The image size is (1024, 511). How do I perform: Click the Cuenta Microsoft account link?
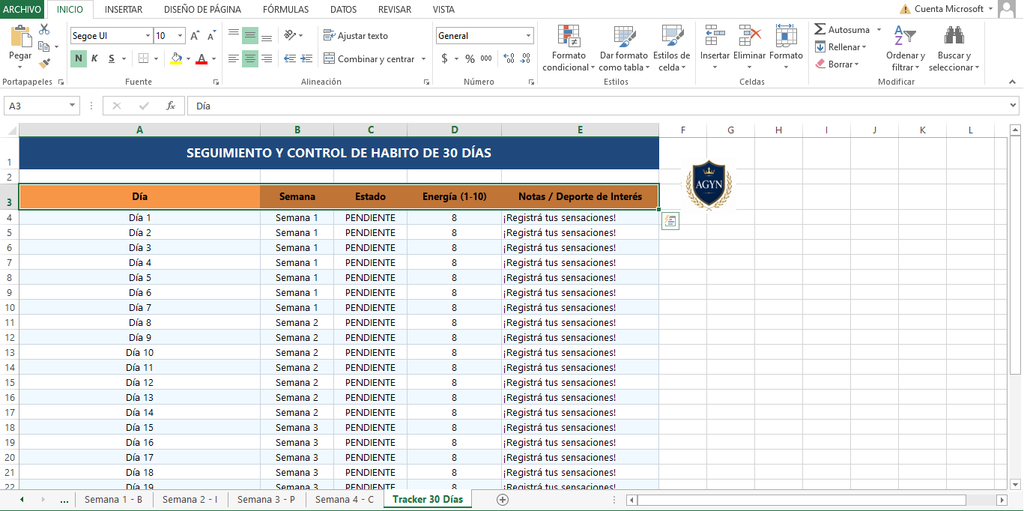[x=948, y=9]
